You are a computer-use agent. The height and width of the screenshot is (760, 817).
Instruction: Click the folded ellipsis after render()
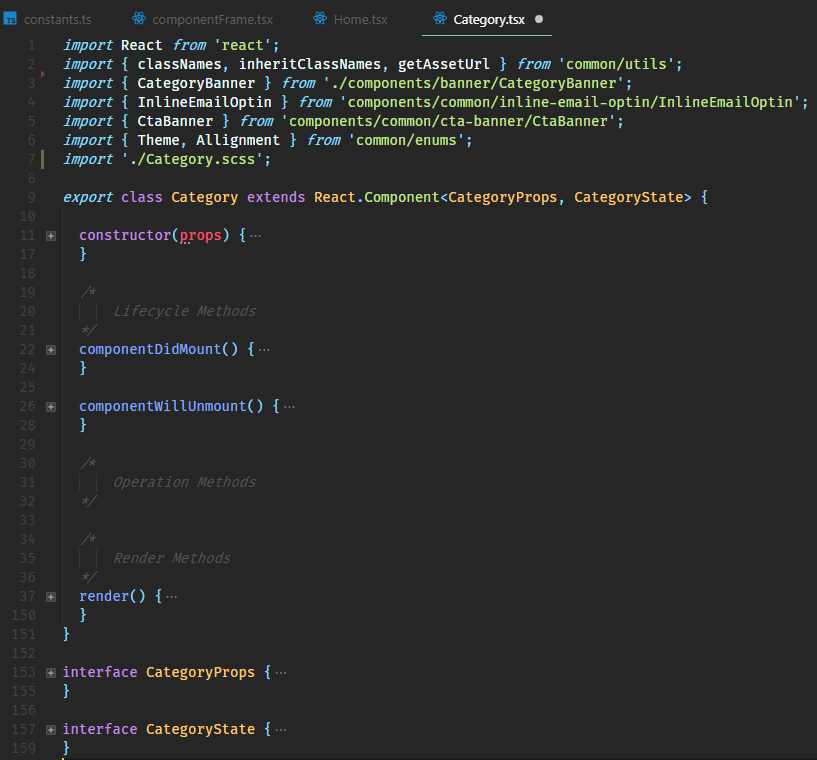pos(171,596)
